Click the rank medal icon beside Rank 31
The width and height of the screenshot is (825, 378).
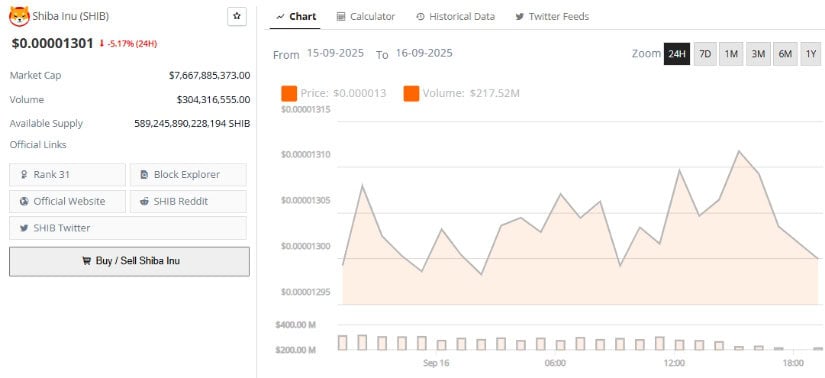24,175
